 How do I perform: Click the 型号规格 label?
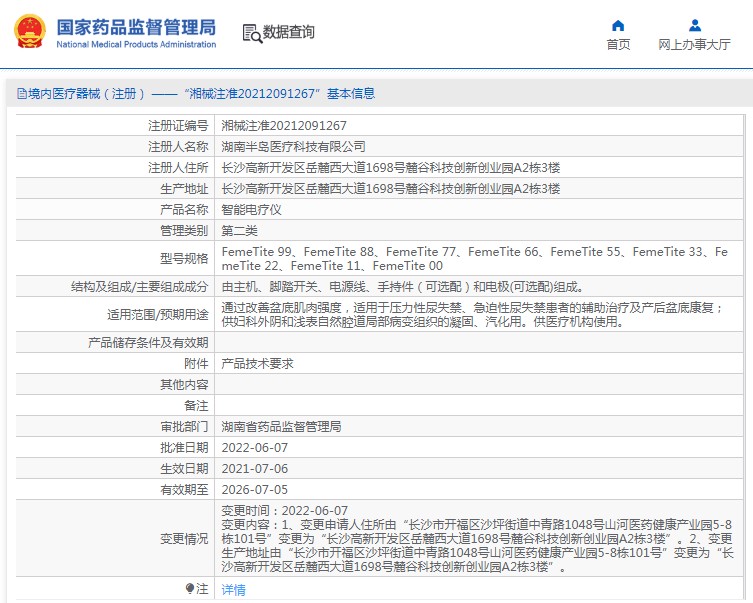[184, 259]
